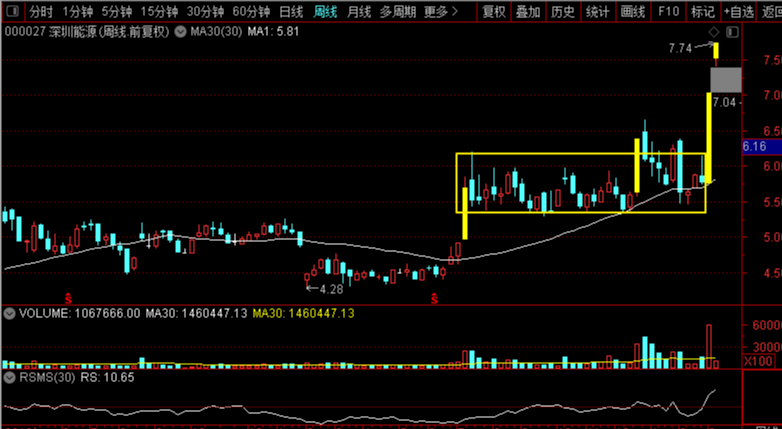Collapse the VOLUME indicator panel arrow

[9, 314]
